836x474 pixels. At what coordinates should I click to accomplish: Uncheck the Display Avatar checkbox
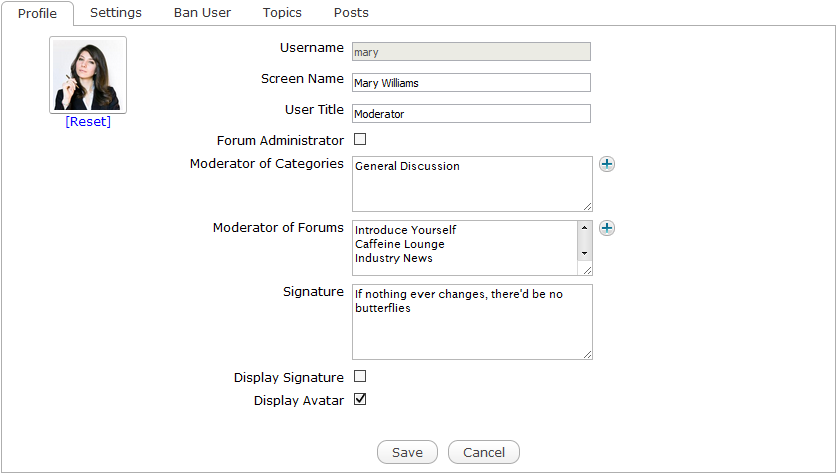[x=360, y=399]
